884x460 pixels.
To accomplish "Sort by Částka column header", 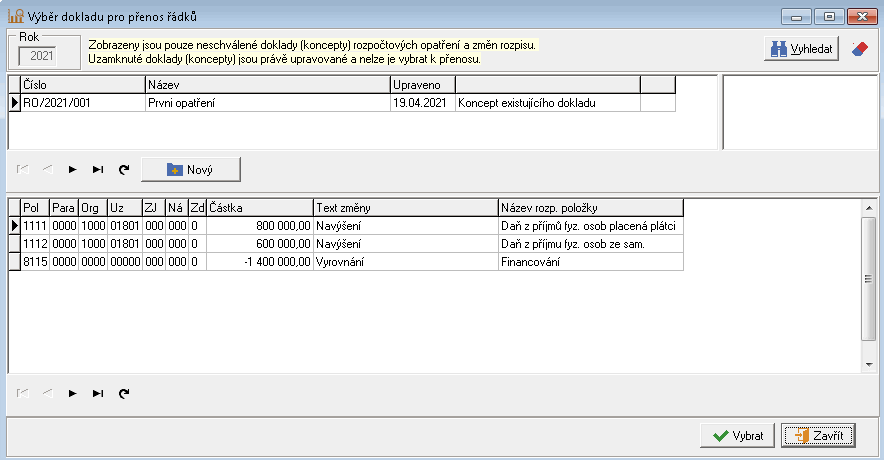I will (258, 208).
